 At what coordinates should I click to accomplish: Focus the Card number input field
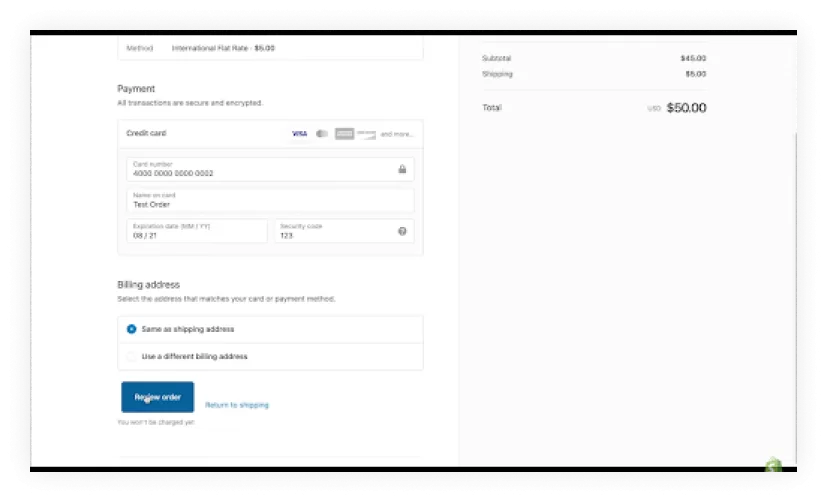pos(260,170)
